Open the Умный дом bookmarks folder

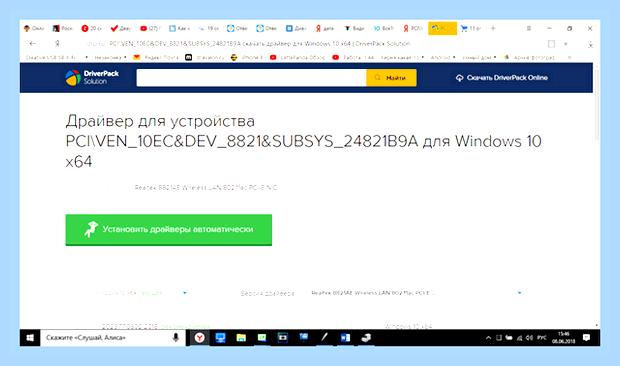pyautogui.click(x=479, y=57)
